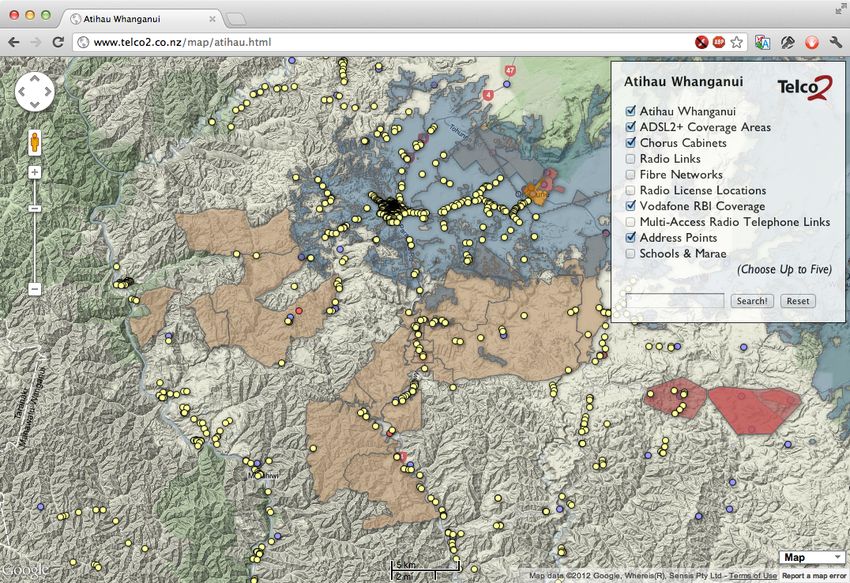The image size is (850, 583).
Task: Bookmark this page with the star icon
Action: click(x=737, y=42)
